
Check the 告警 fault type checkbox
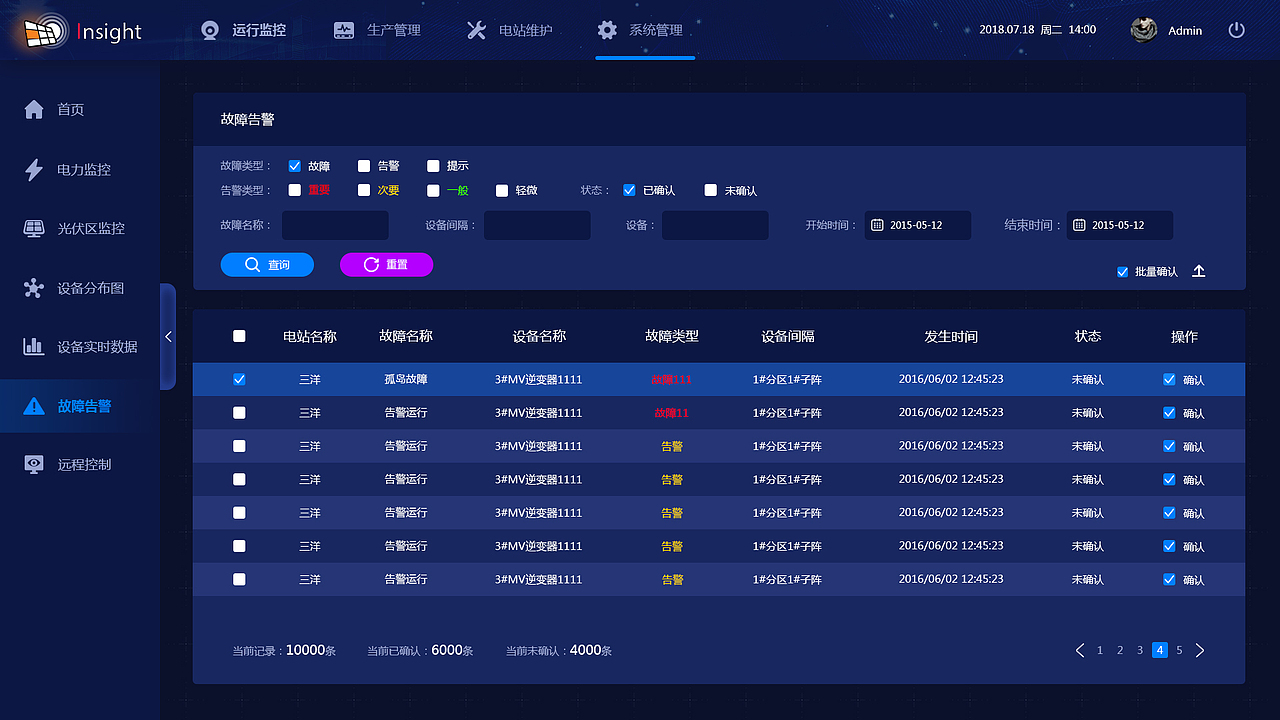(x=365, y=166)
